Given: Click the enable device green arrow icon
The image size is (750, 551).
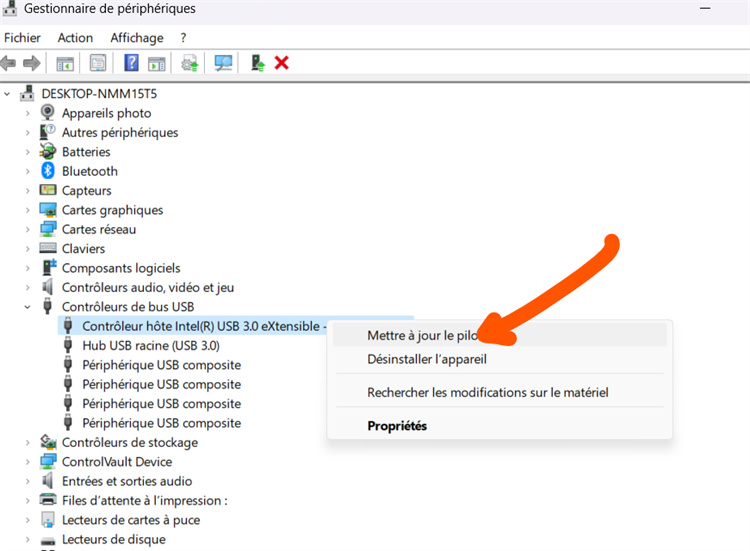Looking at the screenshot, I should coord(258,63).
